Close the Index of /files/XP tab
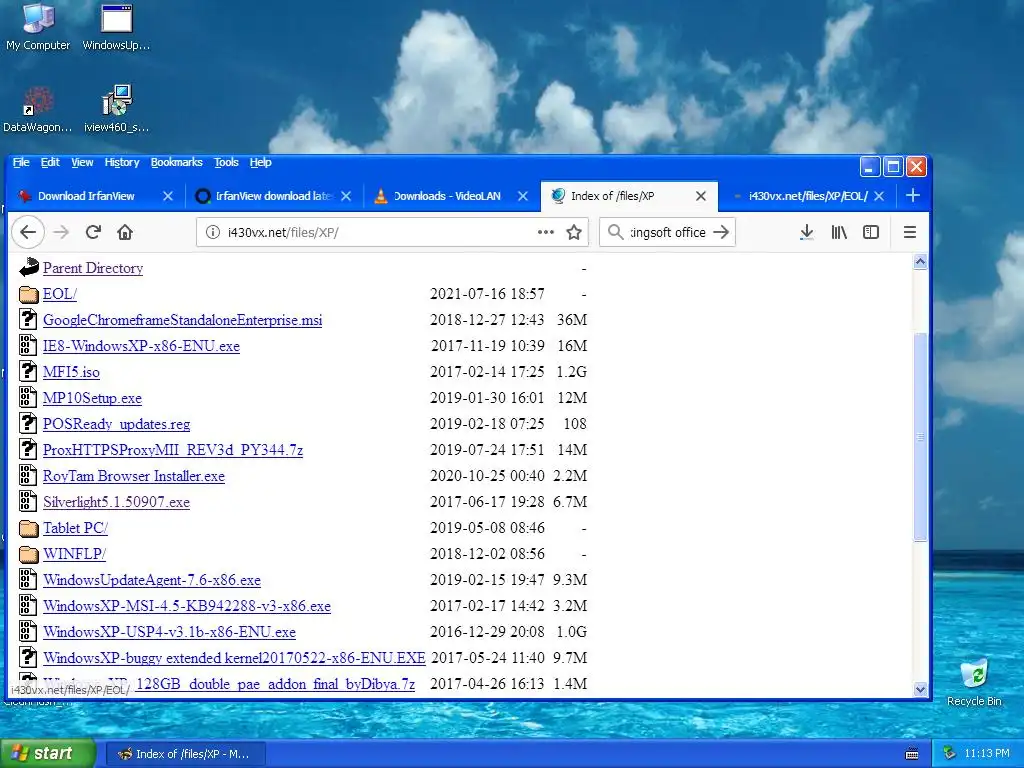1024x768 pixels. coord(701,196)
